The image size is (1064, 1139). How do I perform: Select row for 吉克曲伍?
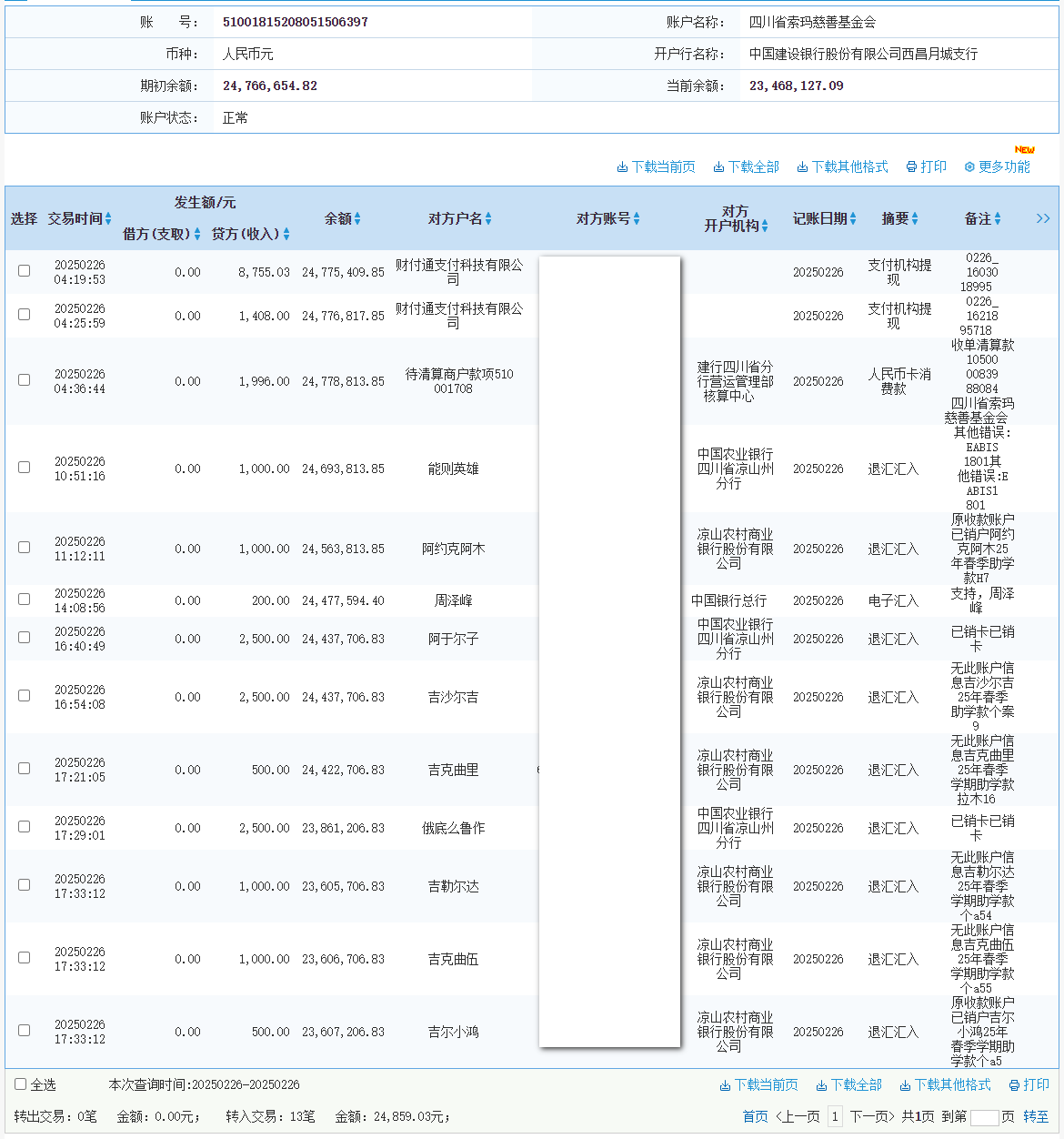(x=25, y=957)
